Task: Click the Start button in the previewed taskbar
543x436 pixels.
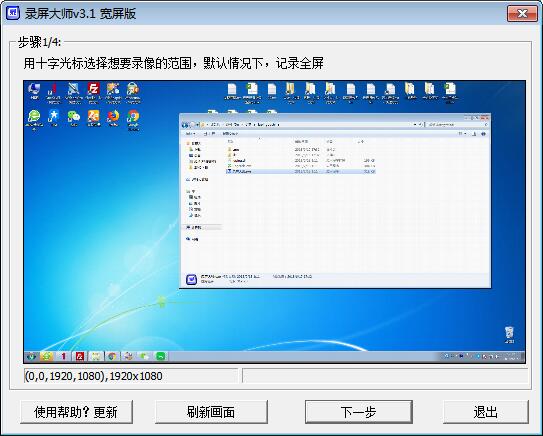Action: 32,356
